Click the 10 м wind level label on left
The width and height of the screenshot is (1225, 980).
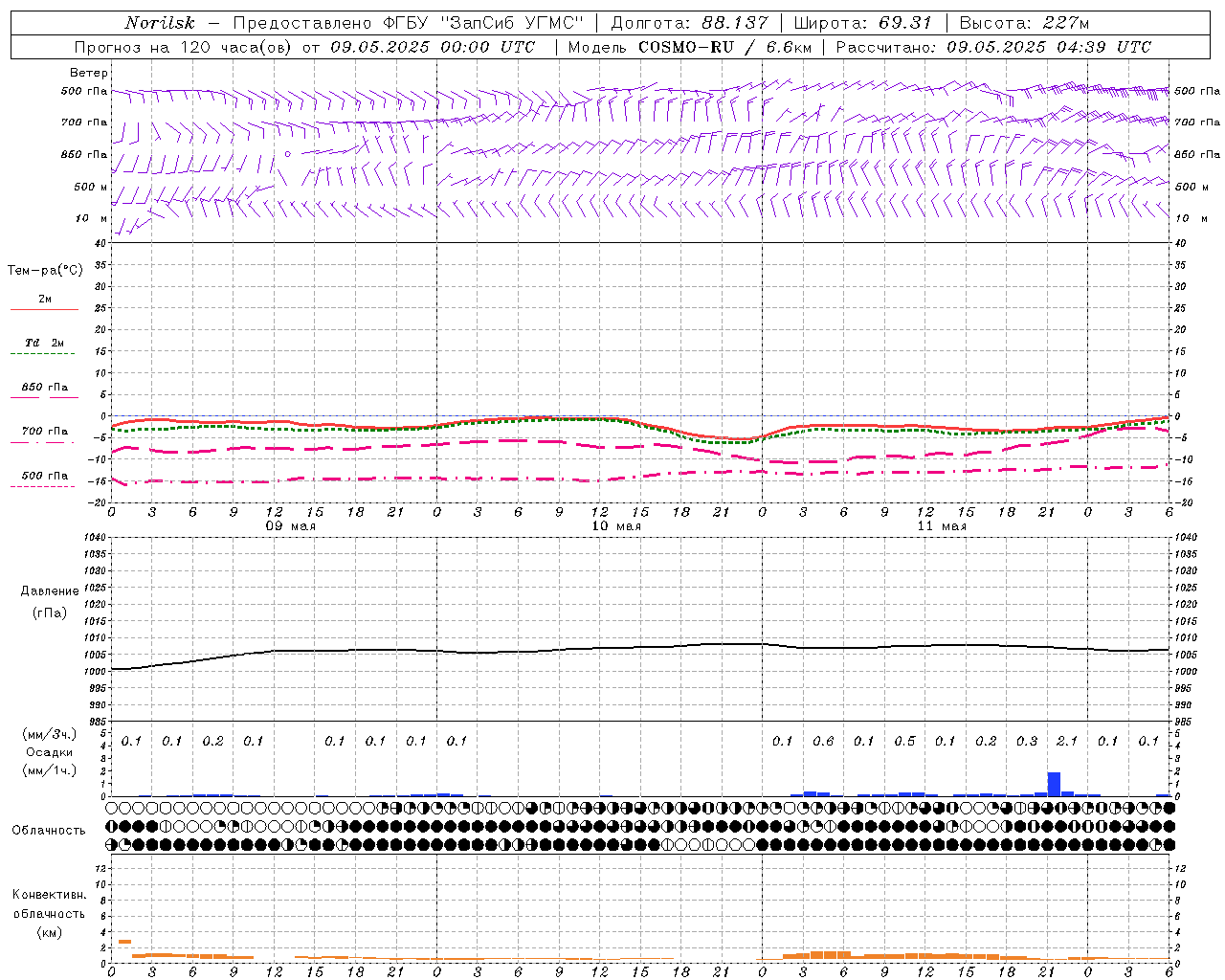(92, 218)
